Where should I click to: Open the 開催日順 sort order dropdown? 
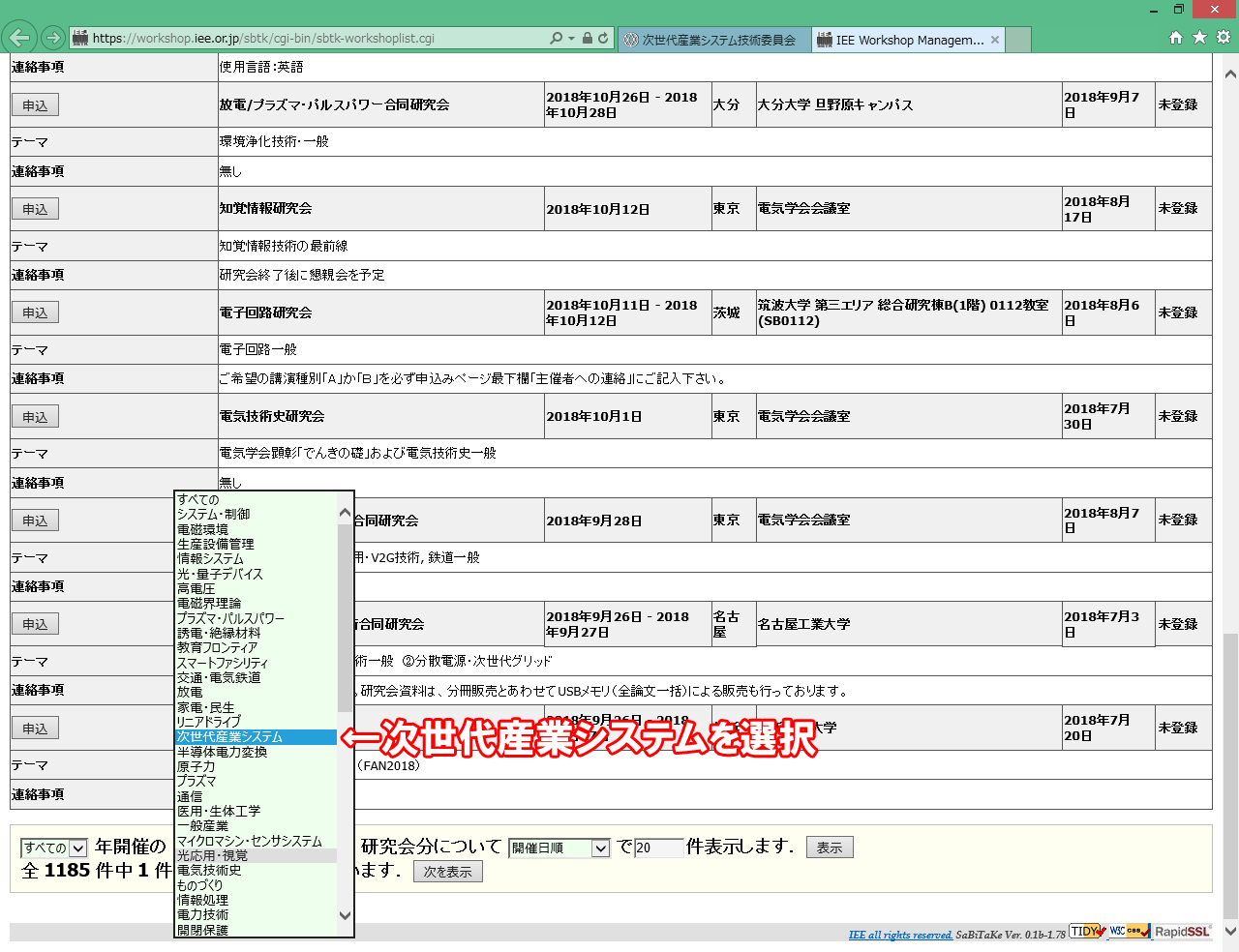click(559, 848)
